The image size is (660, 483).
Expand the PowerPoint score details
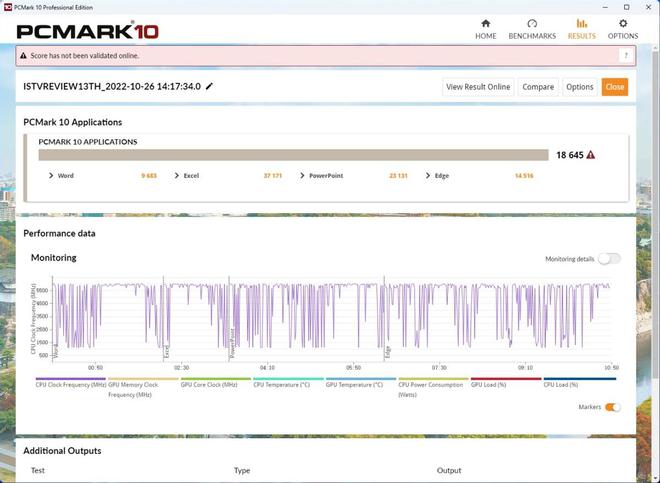point(302,176)
